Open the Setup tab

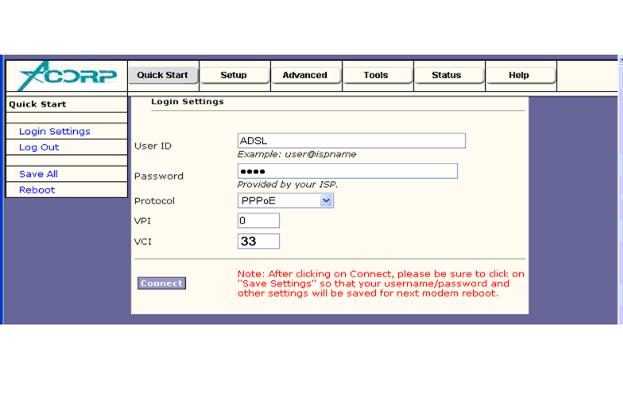click(233, 75)
